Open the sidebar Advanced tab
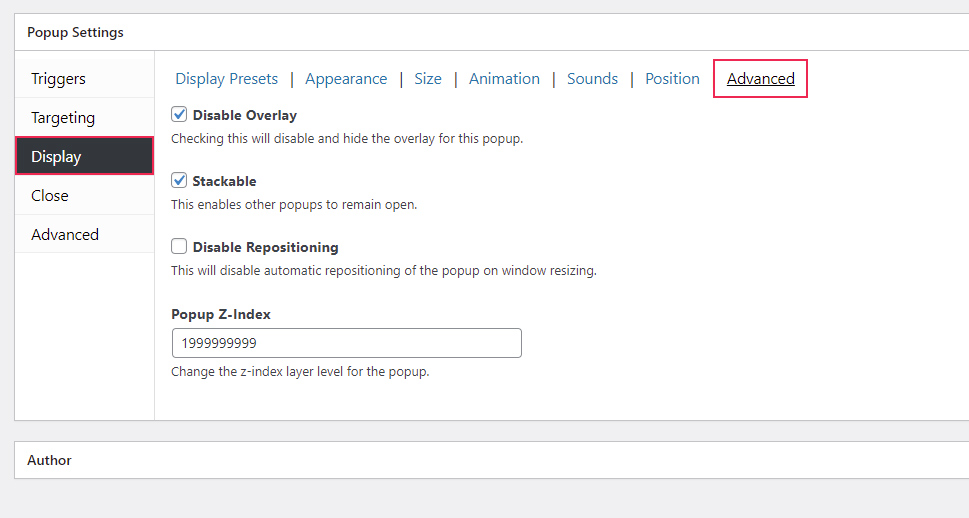Screen dimensions: 969x518 pos(85,234)
